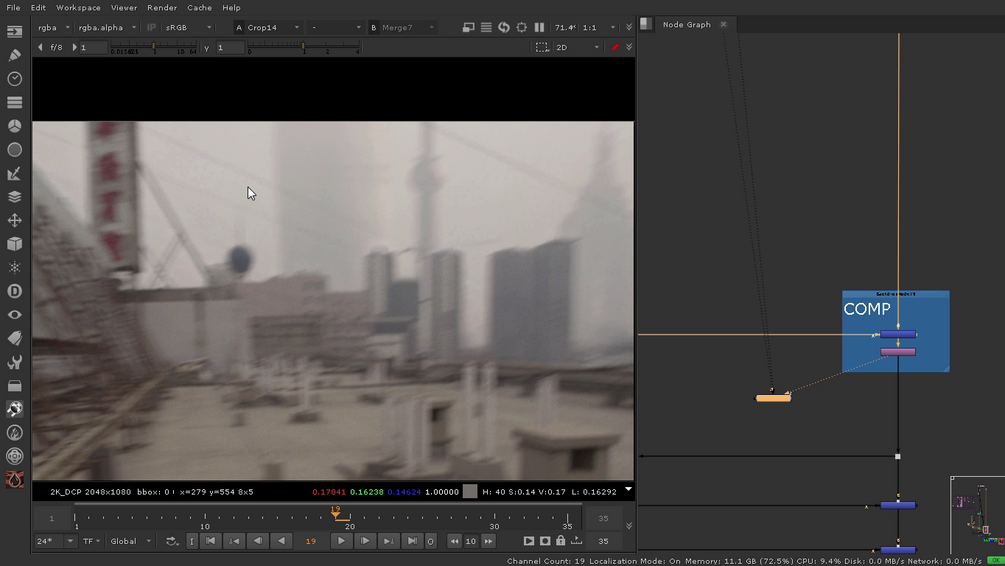The height and width of the screenshot is (566, 1005).
Task: Toggle the flipbook render icon
Action: click(529, 541)
